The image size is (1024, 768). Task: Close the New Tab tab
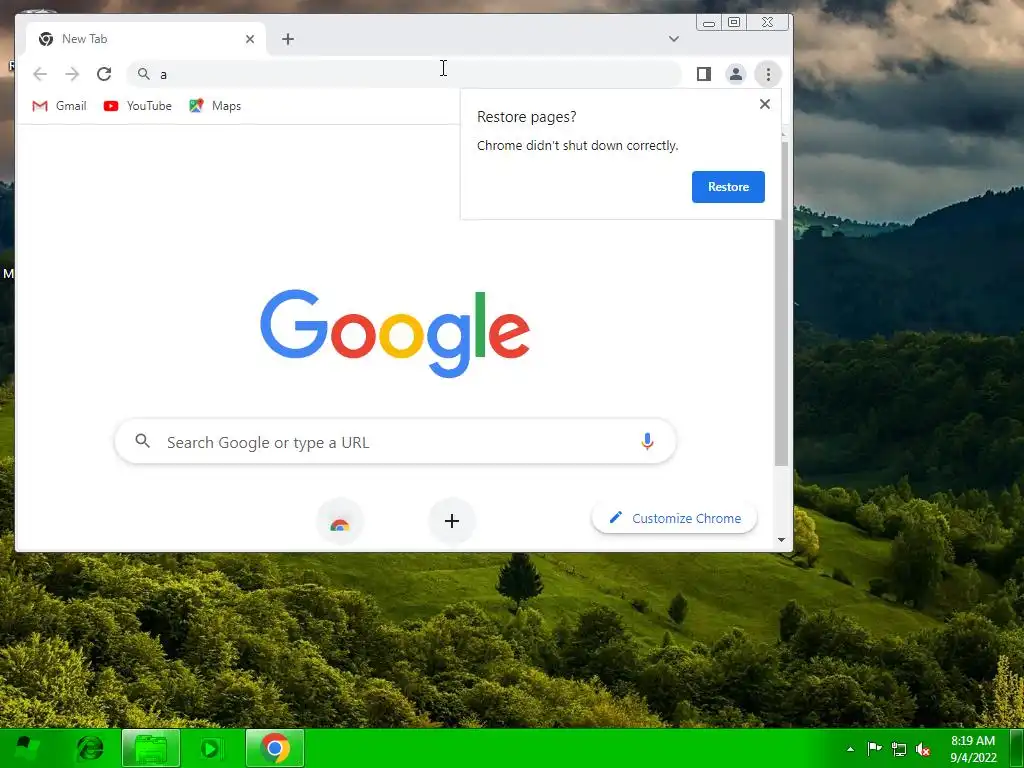point(249,39)
